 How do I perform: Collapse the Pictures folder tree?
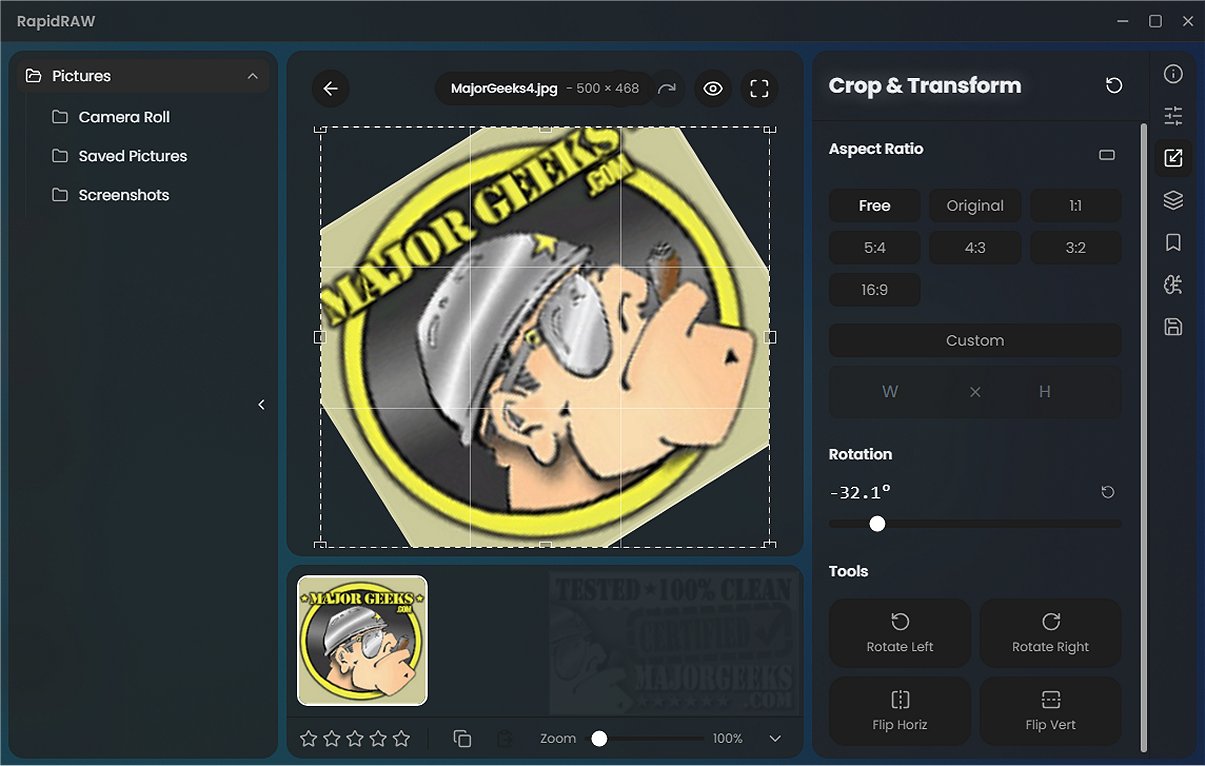coord(252,76)
